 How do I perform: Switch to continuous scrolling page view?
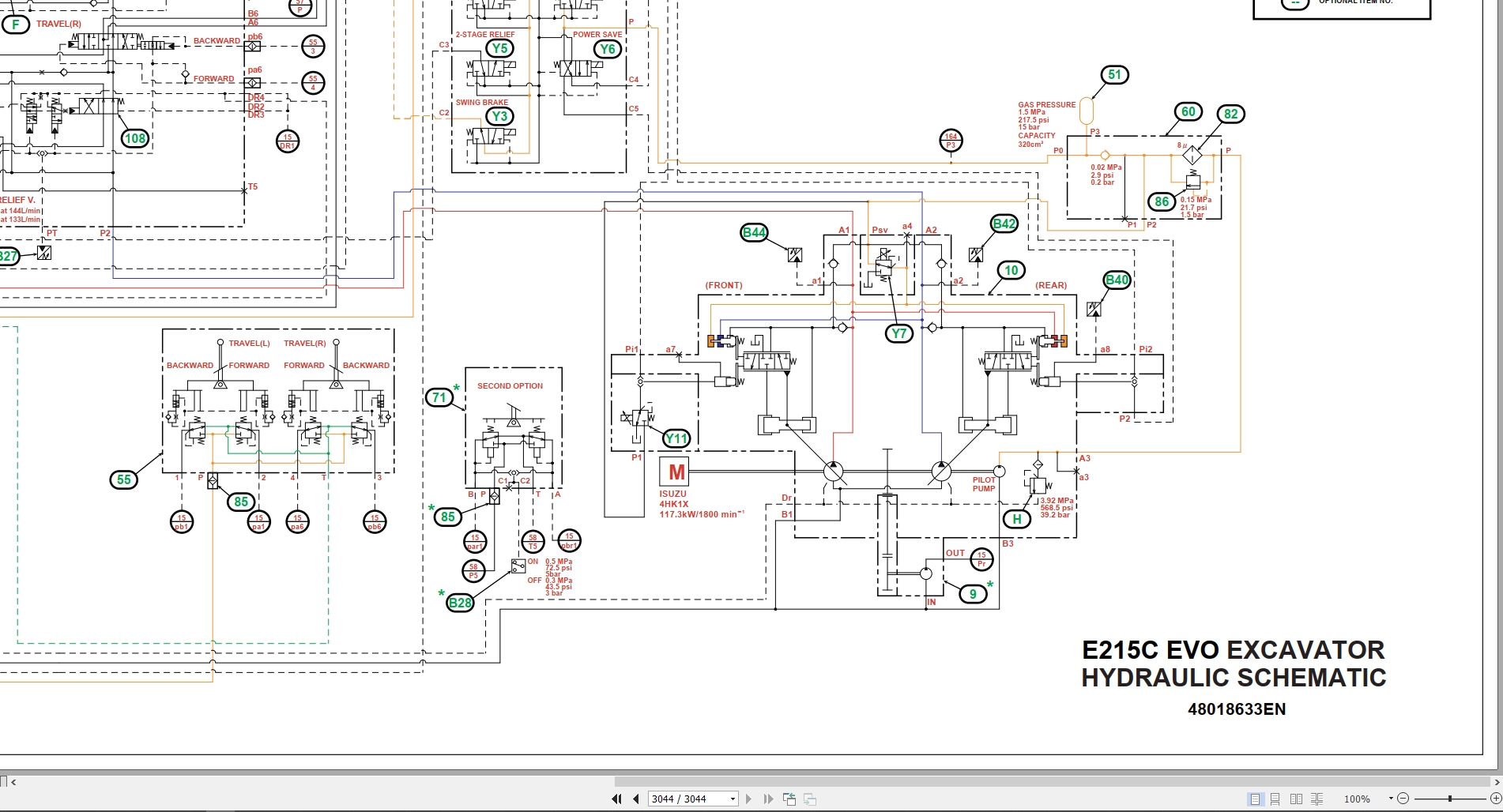click(x=1275, y=799)
